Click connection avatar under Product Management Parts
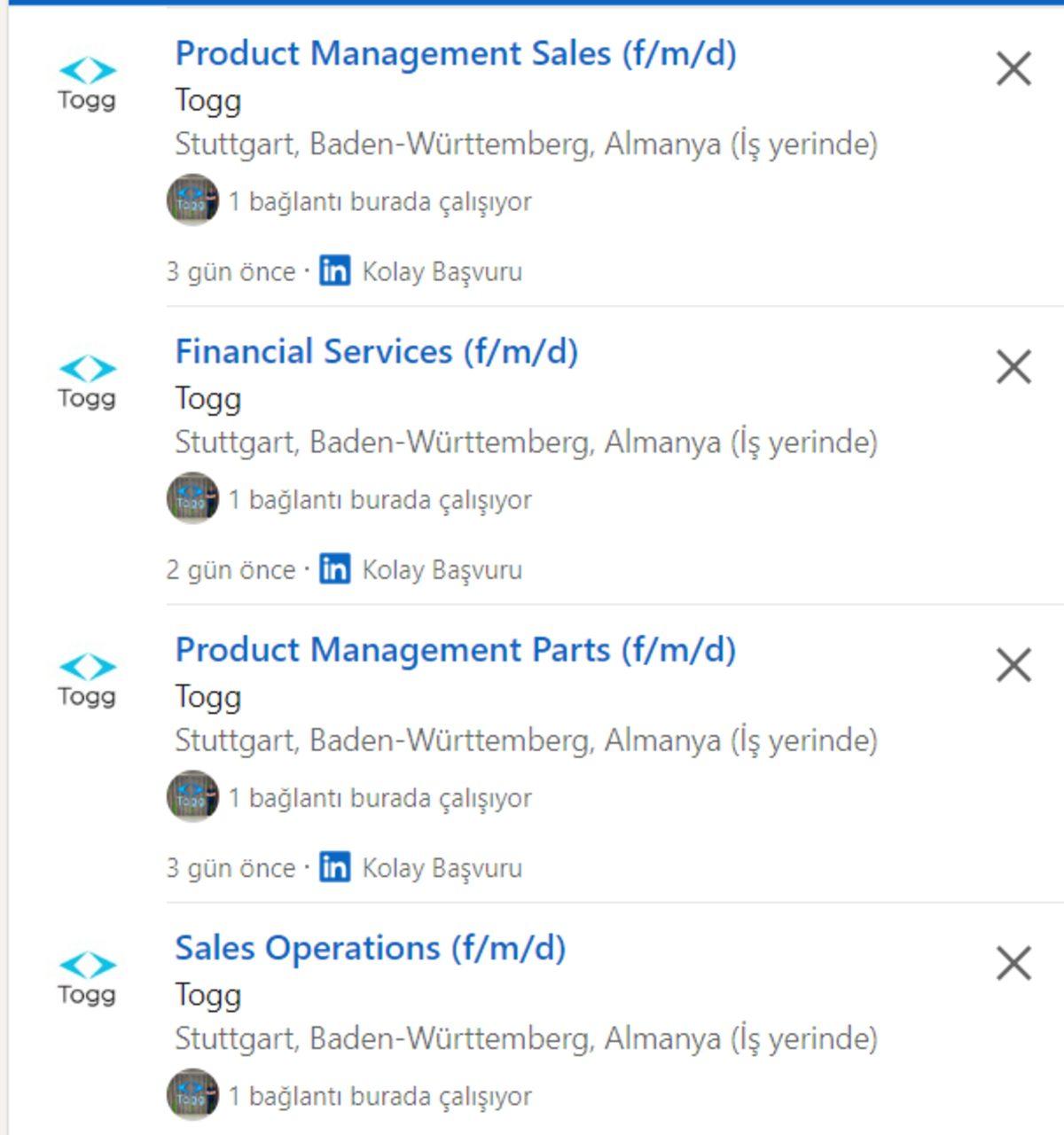1064x1135 pixels. [x=192, y=796]
